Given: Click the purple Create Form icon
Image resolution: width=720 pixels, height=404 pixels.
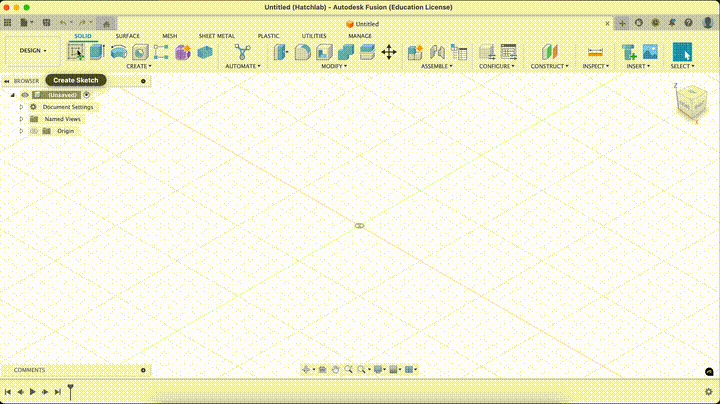Looking at the screenshot, I should (183, 52).
